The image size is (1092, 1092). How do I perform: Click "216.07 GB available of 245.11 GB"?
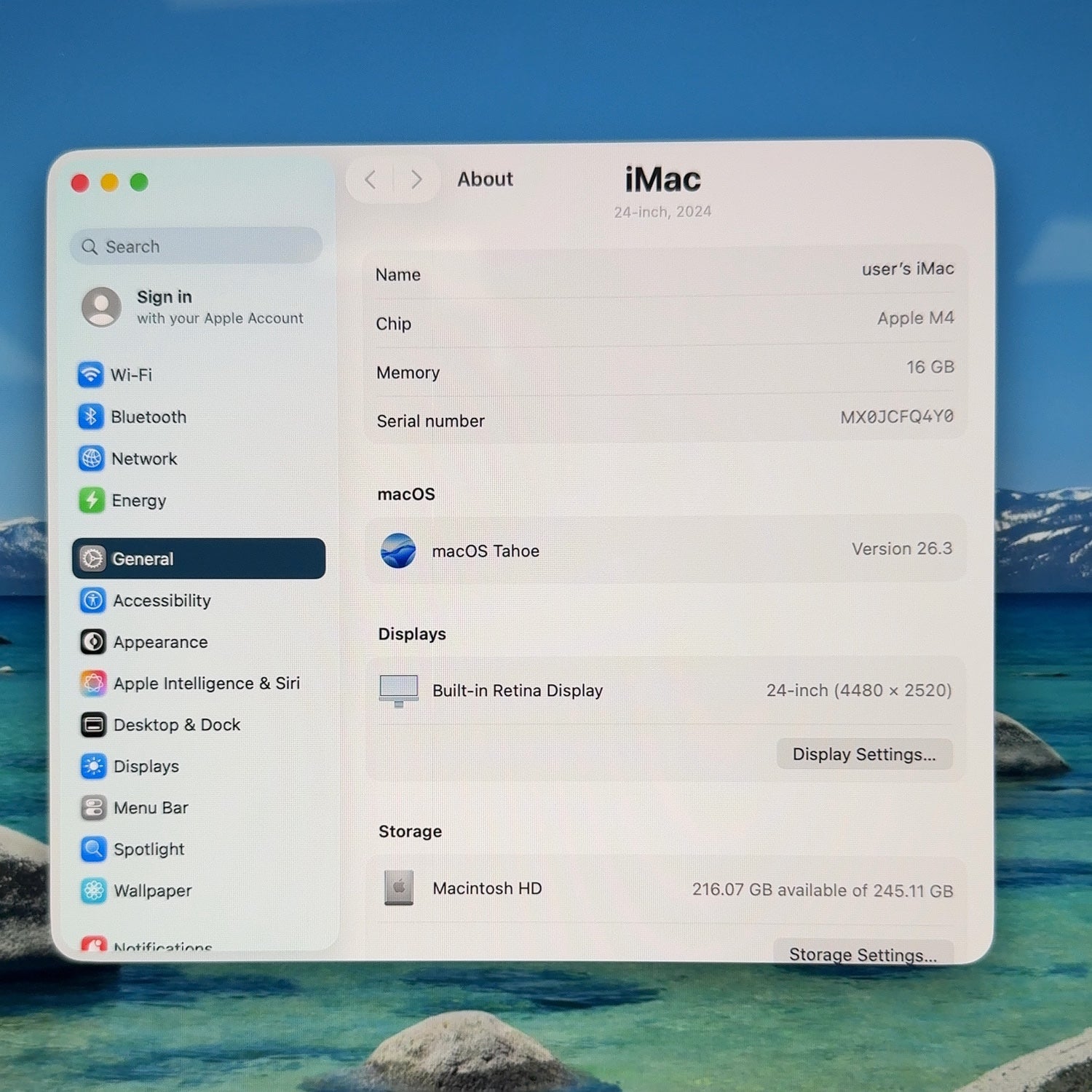click(x=823, y=890)
